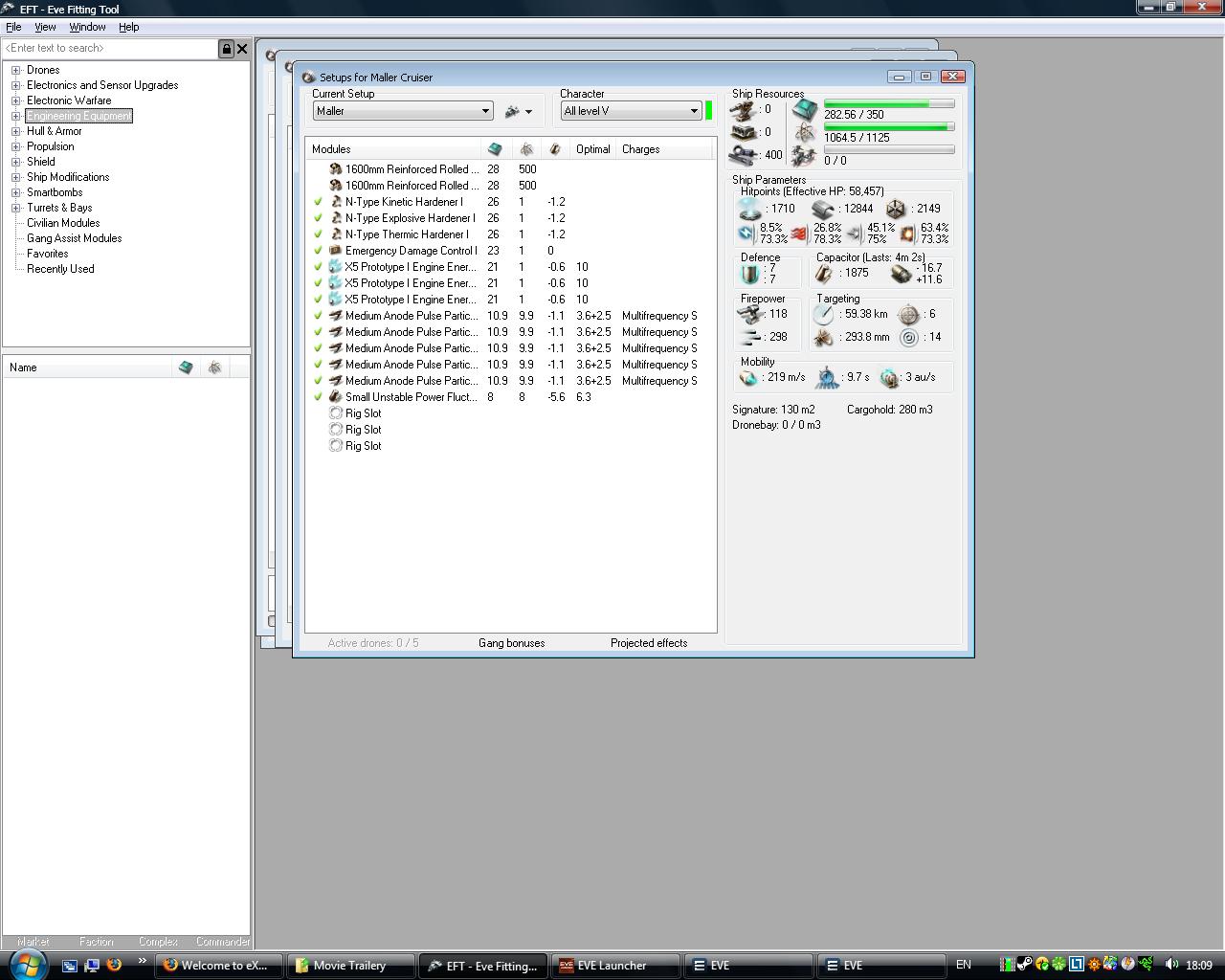This screenshot has height=980, width=1225.
Task: Switch to the Market tab
Action: [33, 942]
